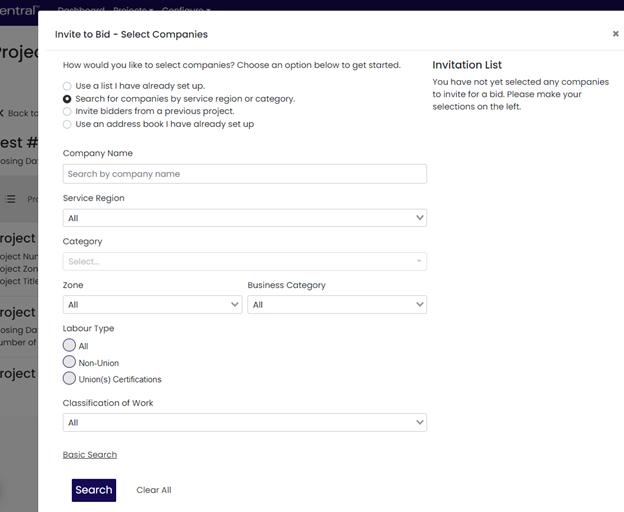Choose 'Invite bidders from a previous project'
This screenshot has width=624, height=512.
[x=67, y=112]
